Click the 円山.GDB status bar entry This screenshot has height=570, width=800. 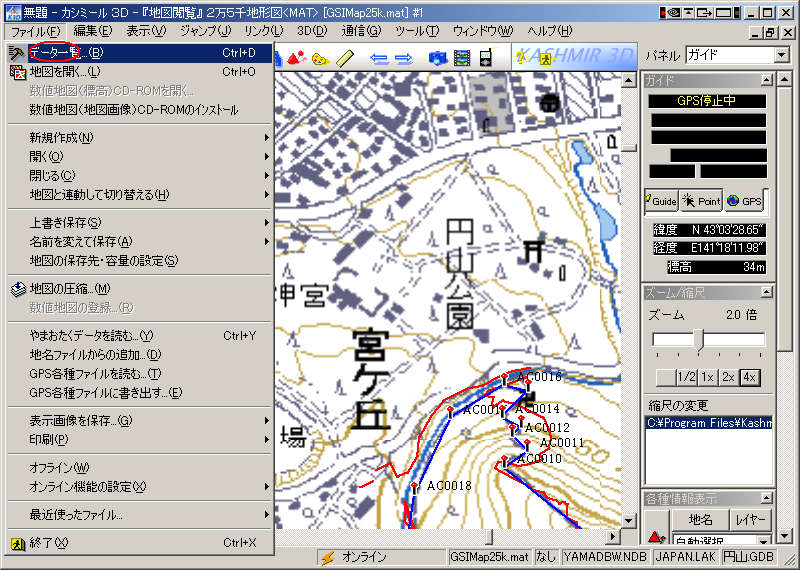[749, 557]
